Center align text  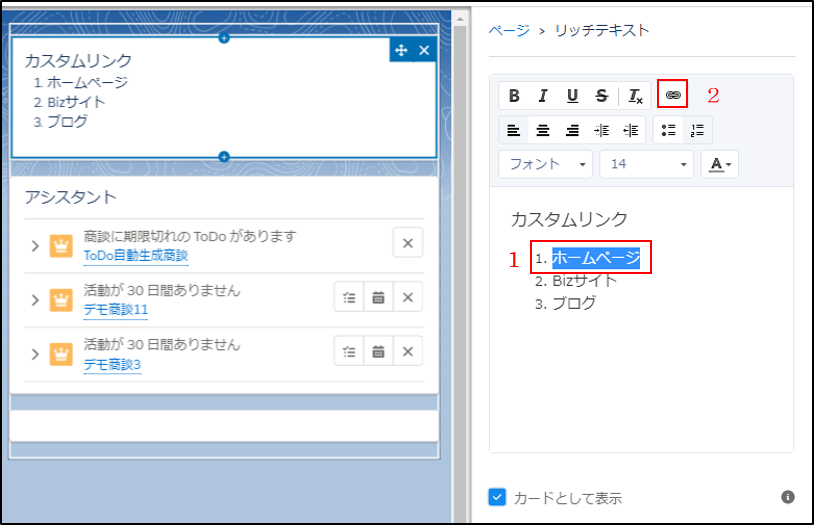click(x=543, y=130)
